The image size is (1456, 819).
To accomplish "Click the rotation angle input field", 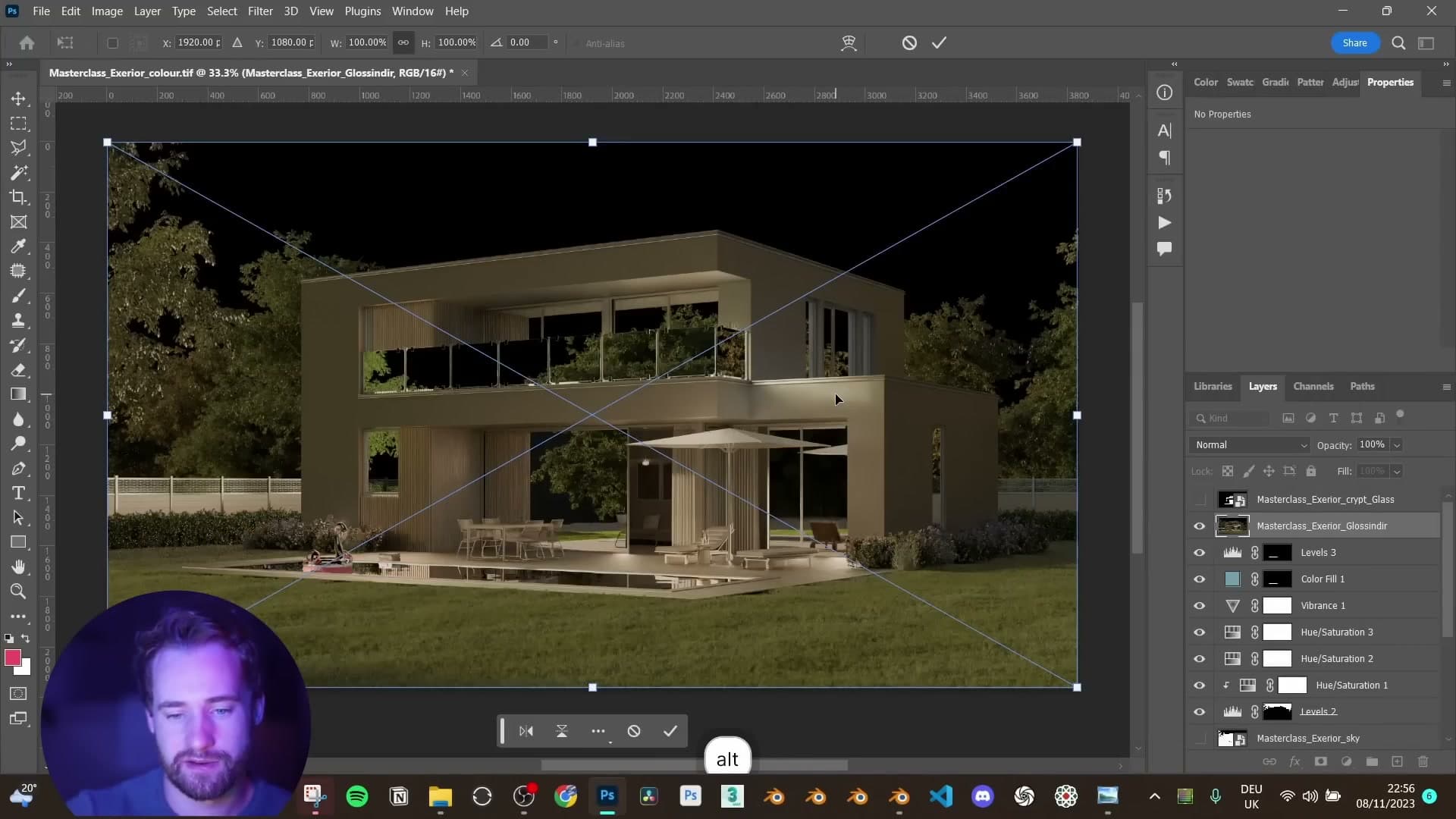I will point(527,42).
